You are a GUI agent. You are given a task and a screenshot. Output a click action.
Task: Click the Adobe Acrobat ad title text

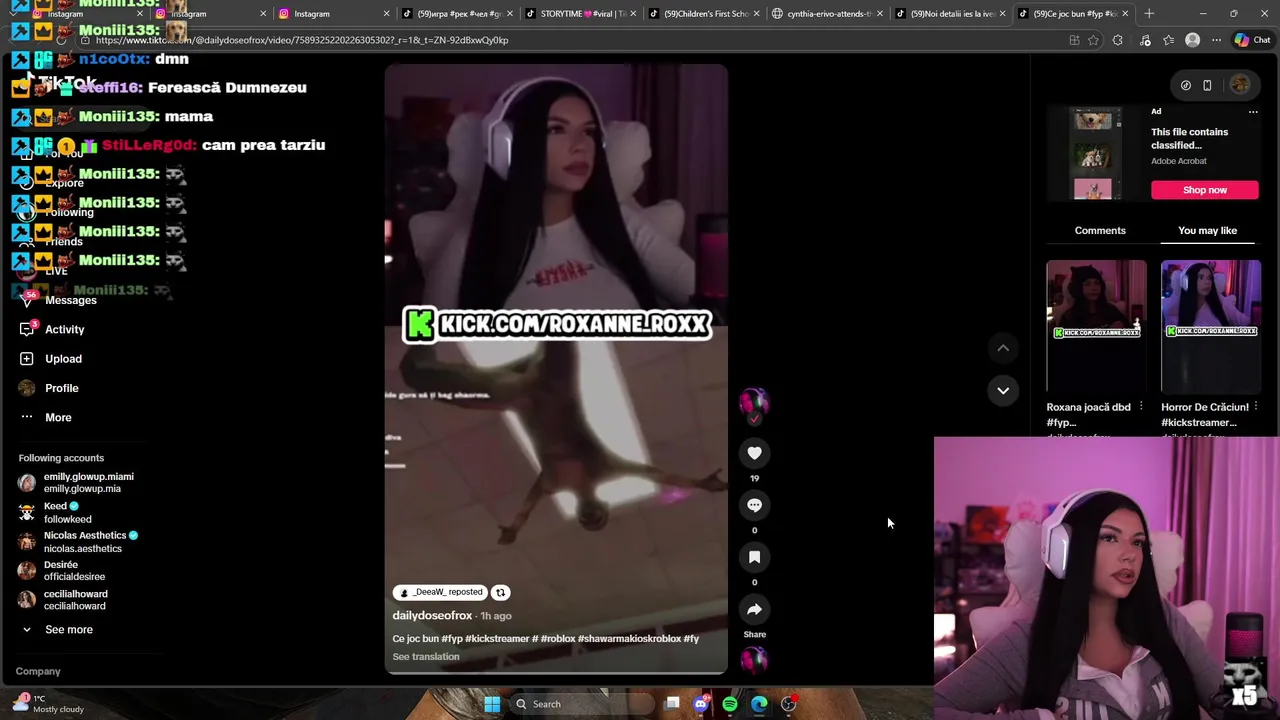point(1178,161)
